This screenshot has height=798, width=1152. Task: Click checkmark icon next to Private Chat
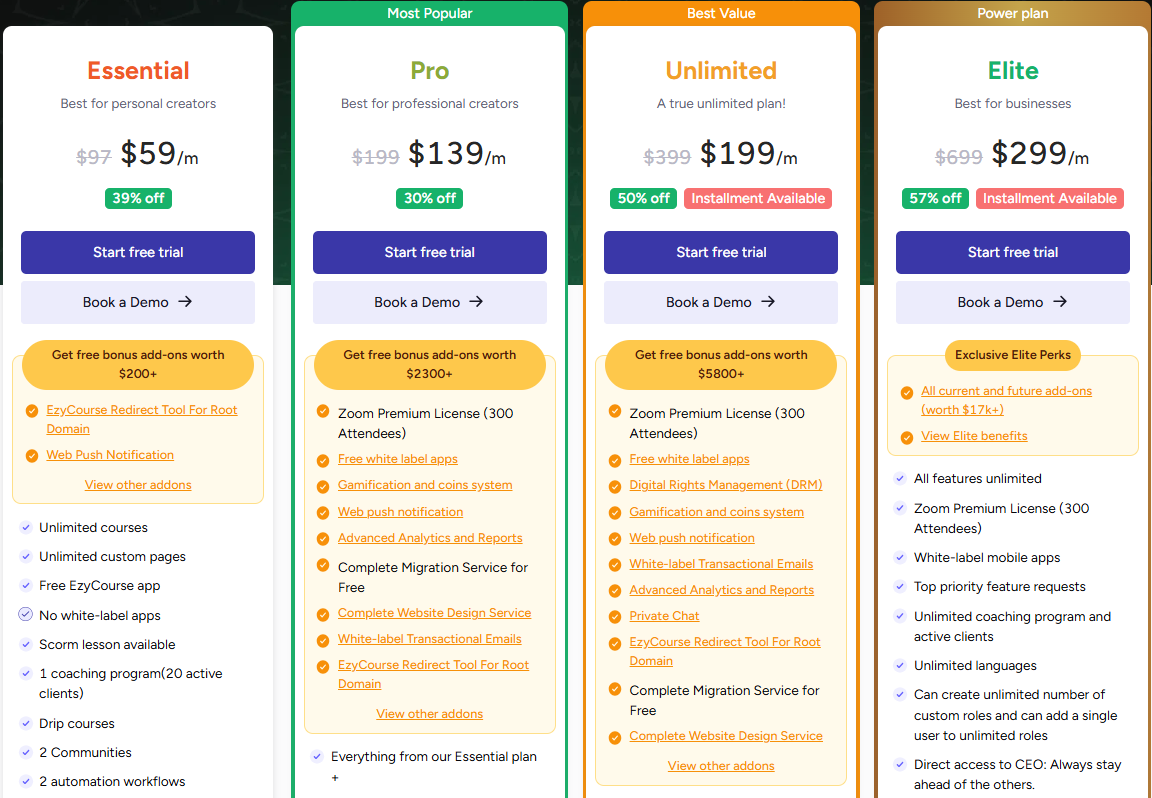(615, 617)
